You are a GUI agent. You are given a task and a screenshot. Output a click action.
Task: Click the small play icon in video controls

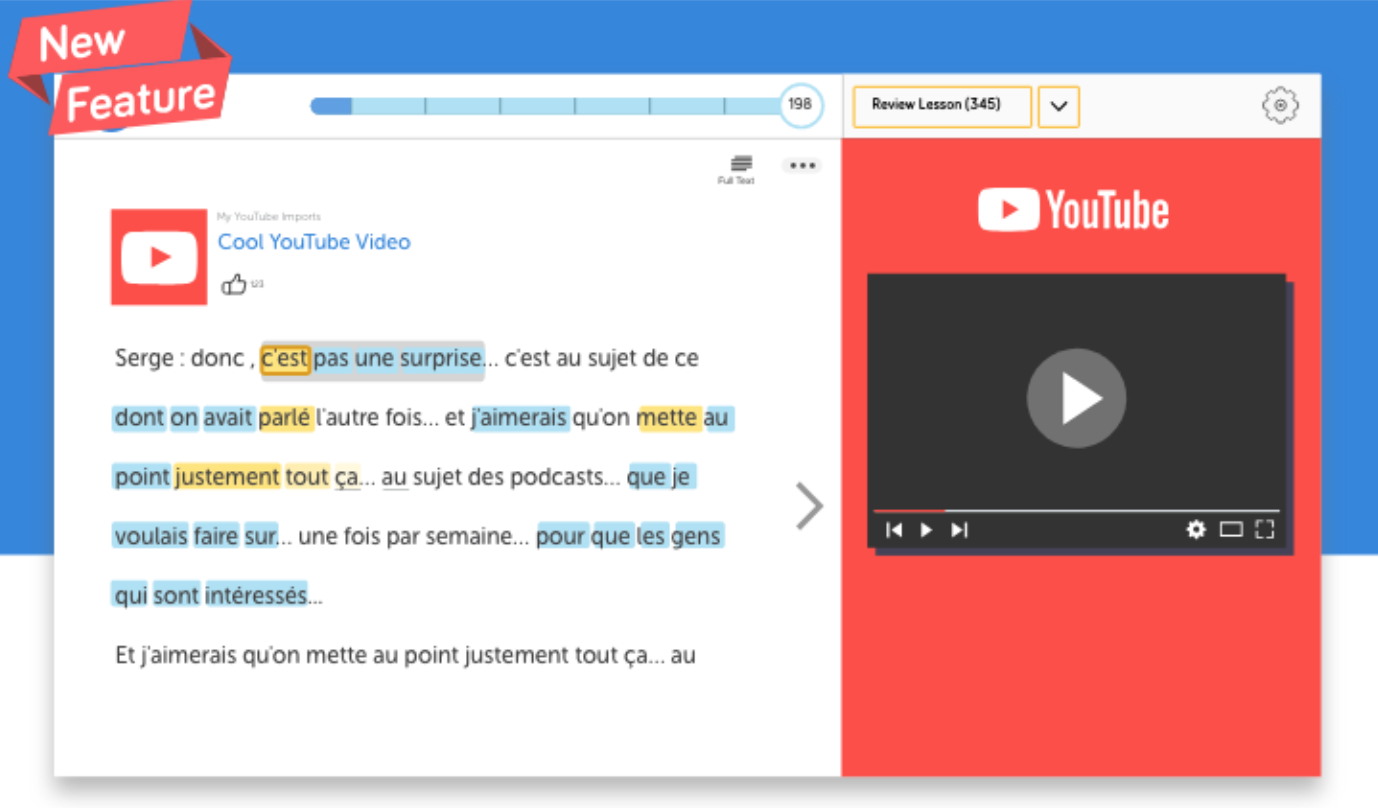pos(926,530)
